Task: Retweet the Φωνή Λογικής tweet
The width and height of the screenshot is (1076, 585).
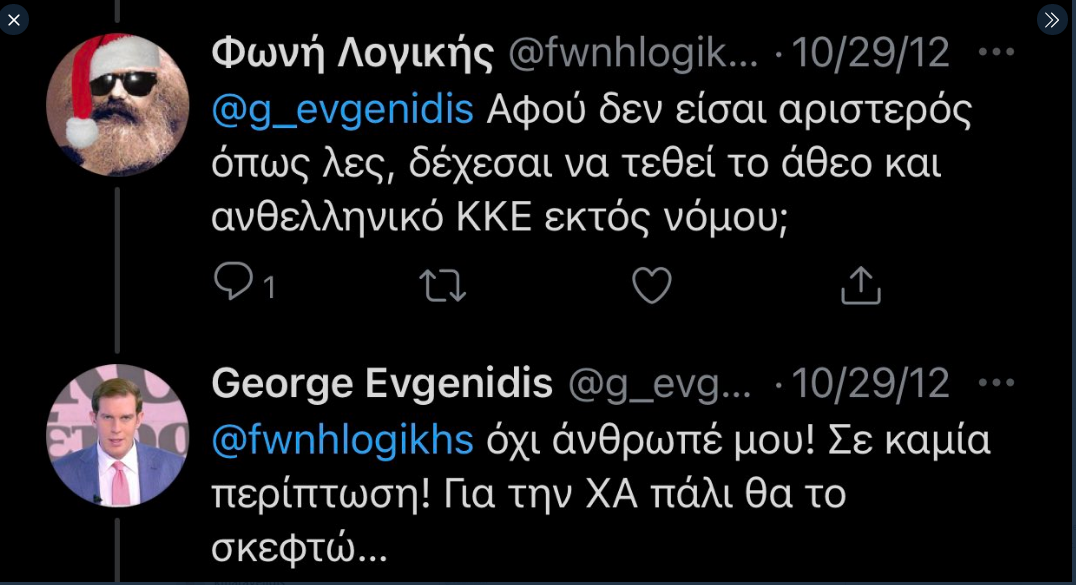Action: 442,286
